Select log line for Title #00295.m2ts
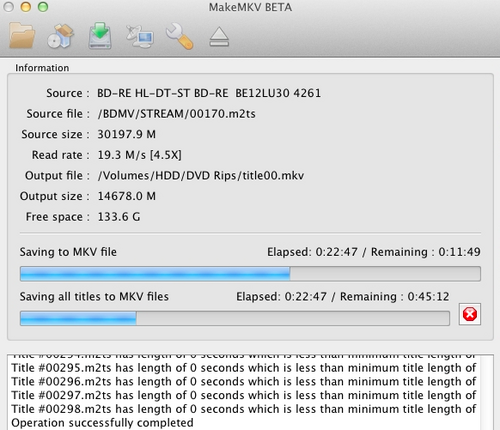The width and height of the screenshot is (500, 430). point(244,368)
